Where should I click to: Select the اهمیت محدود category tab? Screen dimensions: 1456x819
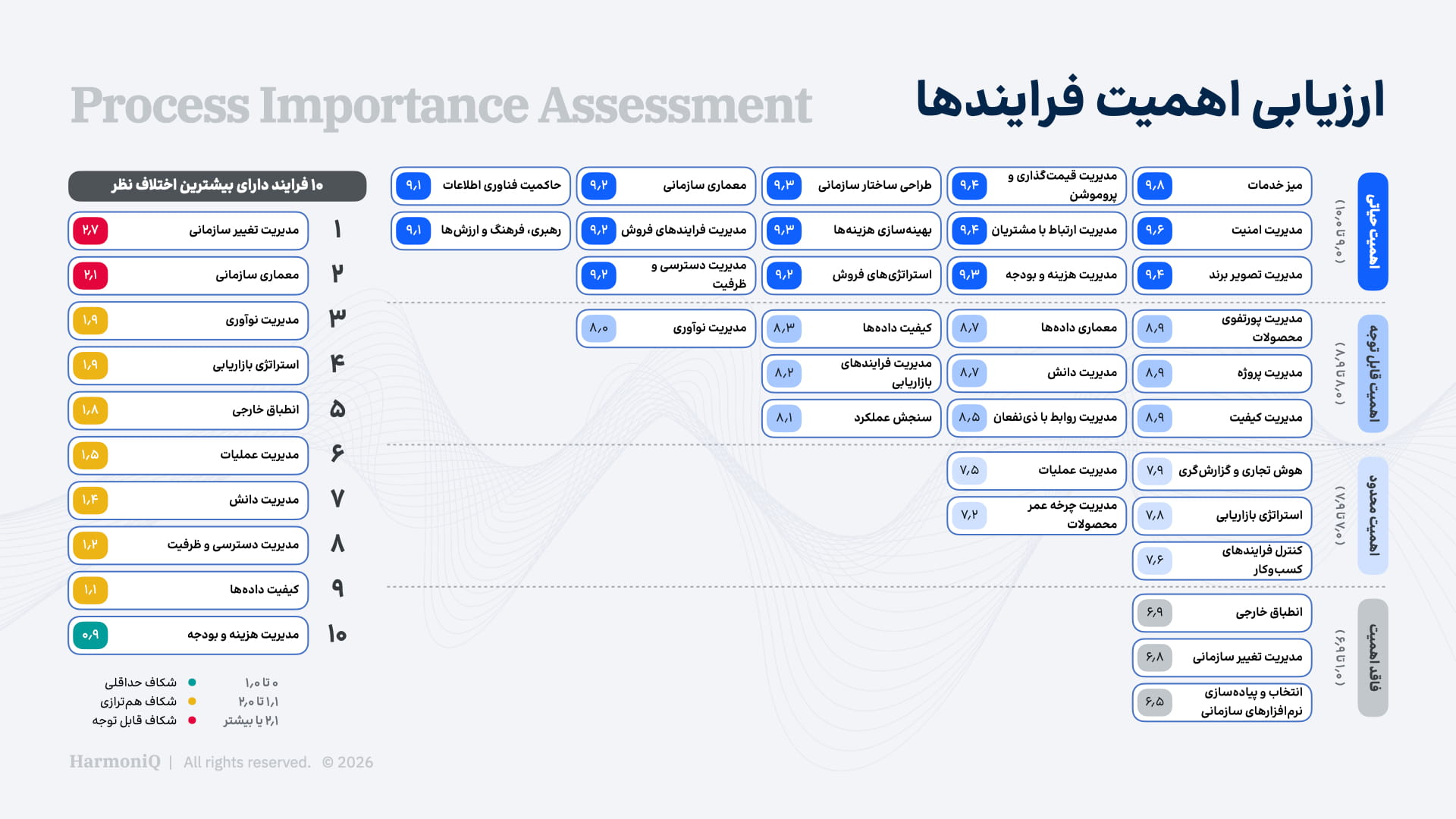point(1373,516)
